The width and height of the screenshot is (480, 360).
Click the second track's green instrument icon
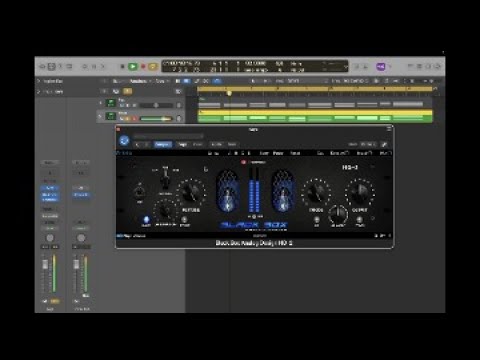point(110,116)
